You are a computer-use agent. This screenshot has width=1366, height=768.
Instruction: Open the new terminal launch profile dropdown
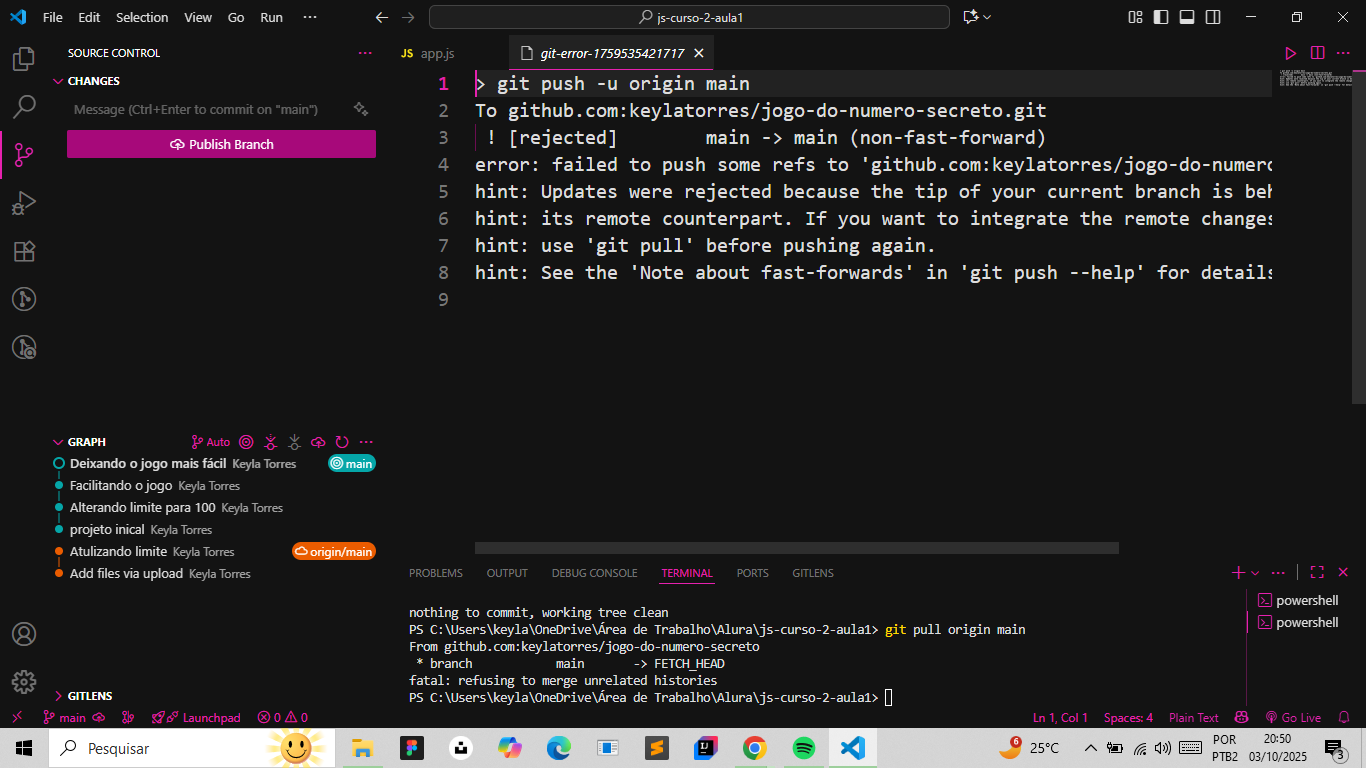pos(1255,573)
